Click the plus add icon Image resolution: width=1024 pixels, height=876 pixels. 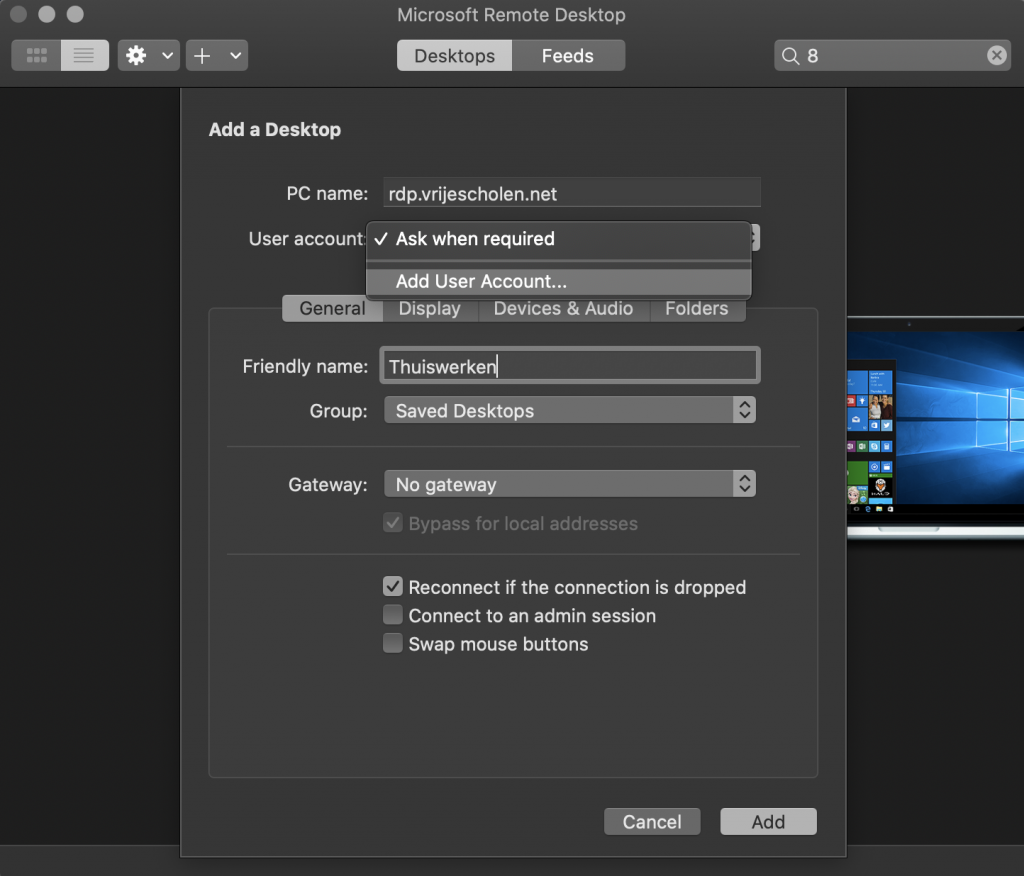point(202,56)
